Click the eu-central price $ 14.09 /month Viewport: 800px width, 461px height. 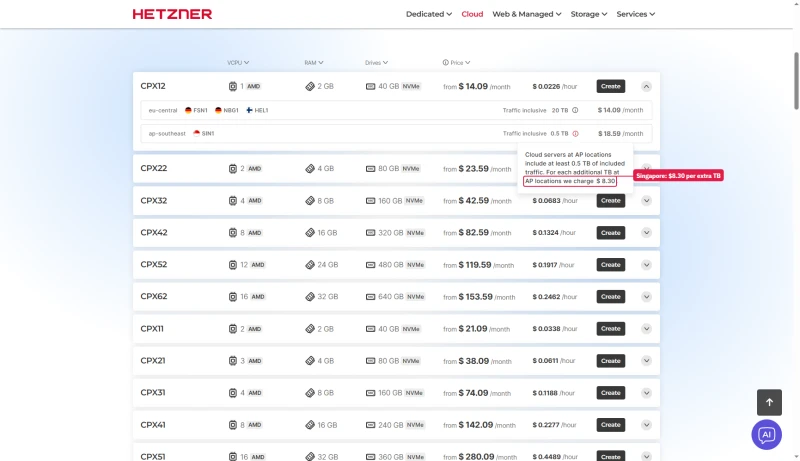[x=620, y=110]
